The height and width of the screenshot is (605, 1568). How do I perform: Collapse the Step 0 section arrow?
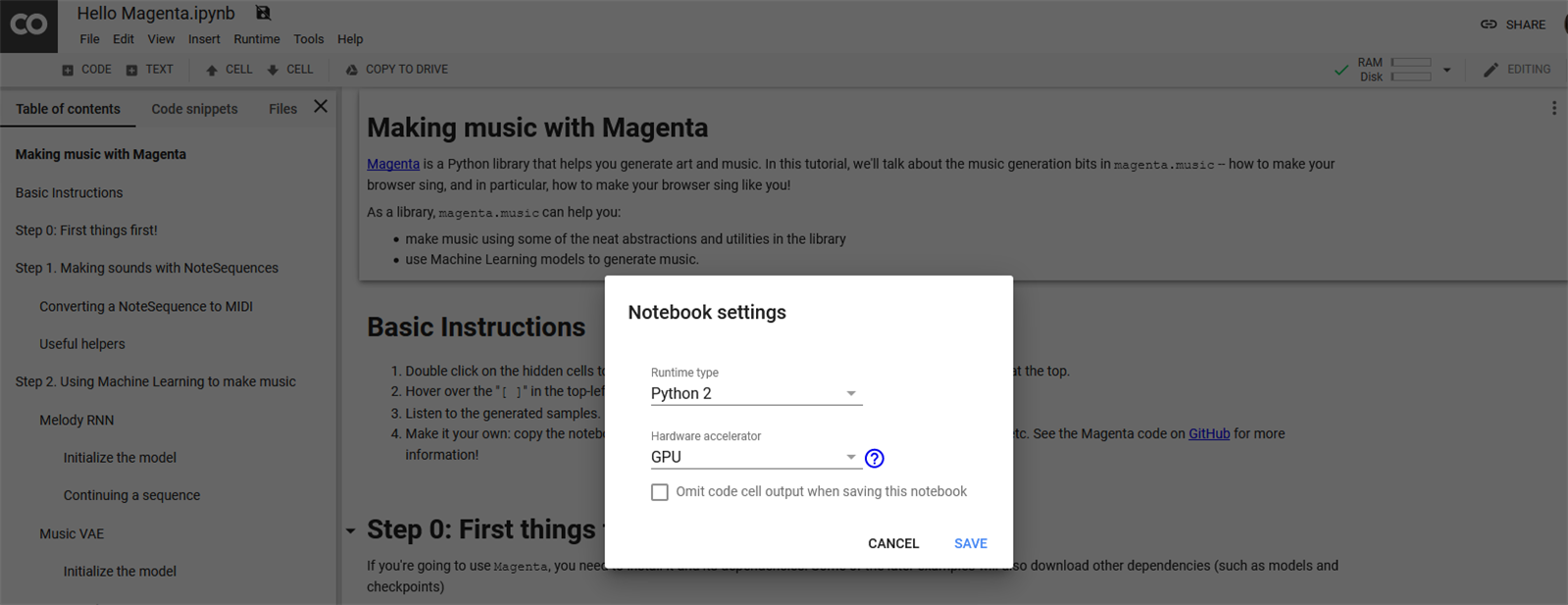(350, 530)
